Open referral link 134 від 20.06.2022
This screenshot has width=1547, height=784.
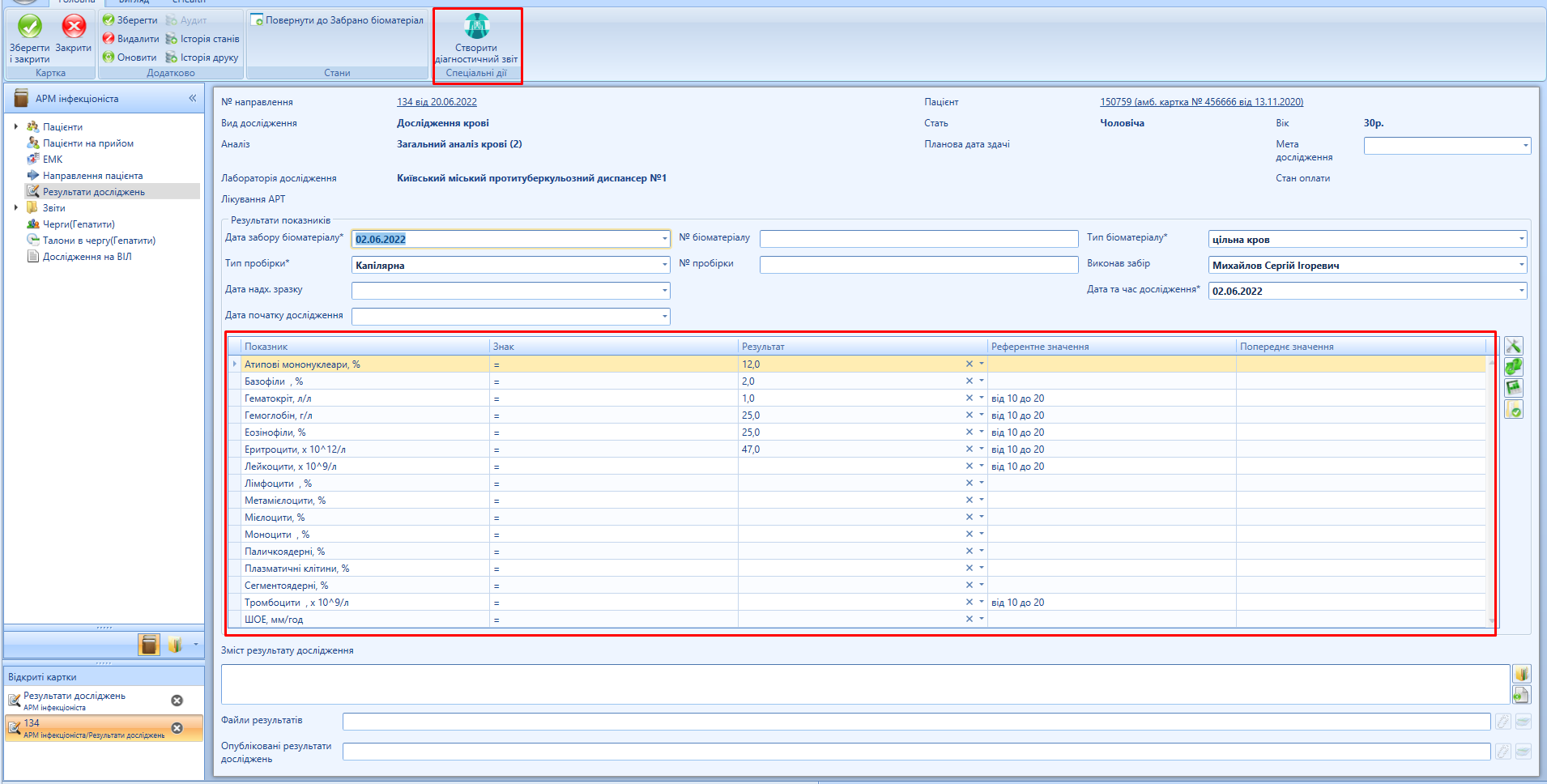[437, 102]
